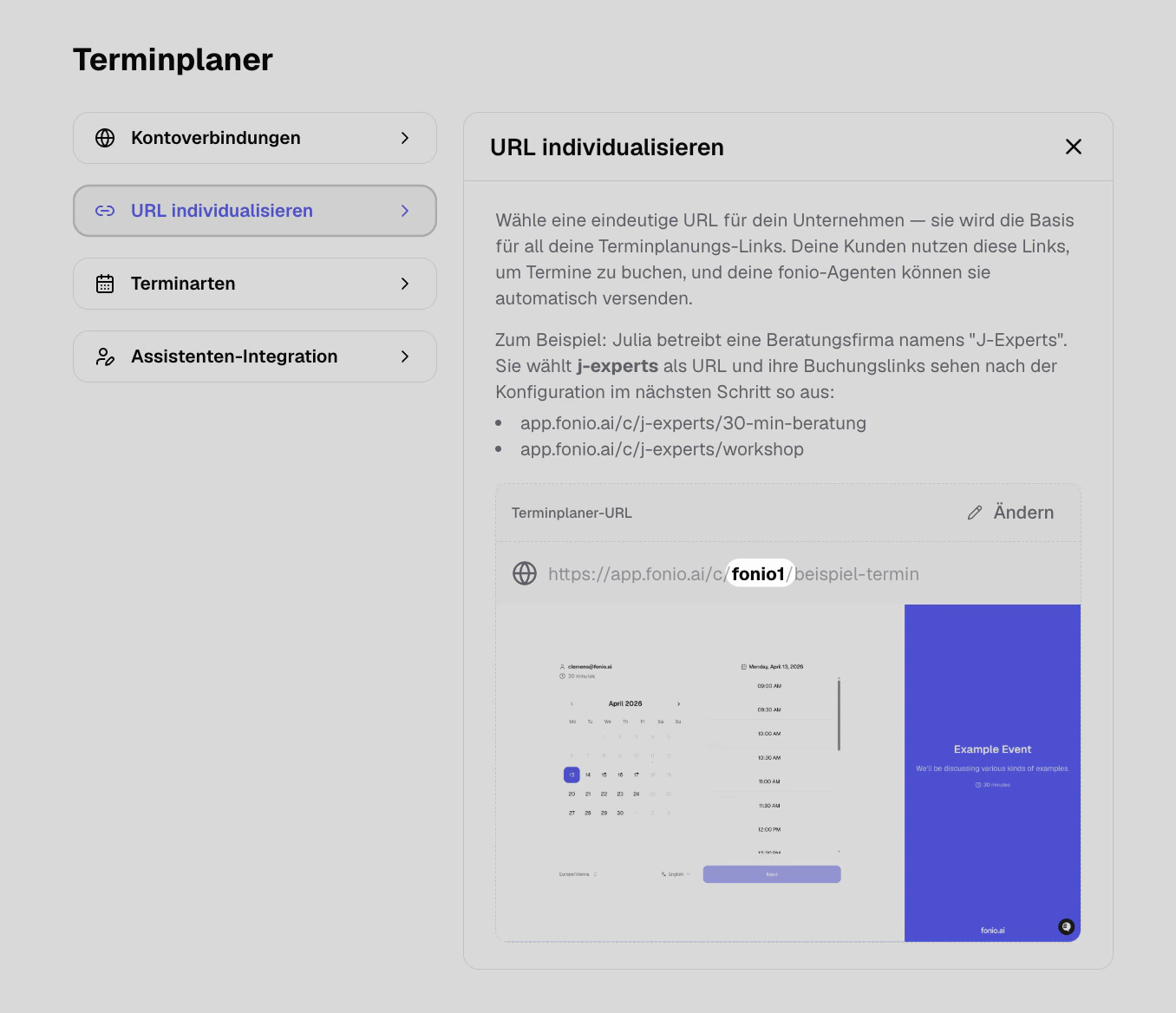
Task: Click the Terminplaner-URL label
Action: [x=572, y=513]
